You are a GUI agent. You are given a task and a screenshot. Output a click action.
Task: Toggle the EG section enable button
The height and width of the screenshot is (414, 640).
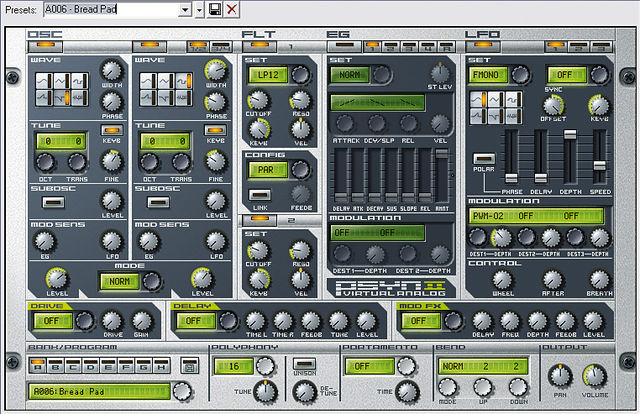(x=345, y=46)
